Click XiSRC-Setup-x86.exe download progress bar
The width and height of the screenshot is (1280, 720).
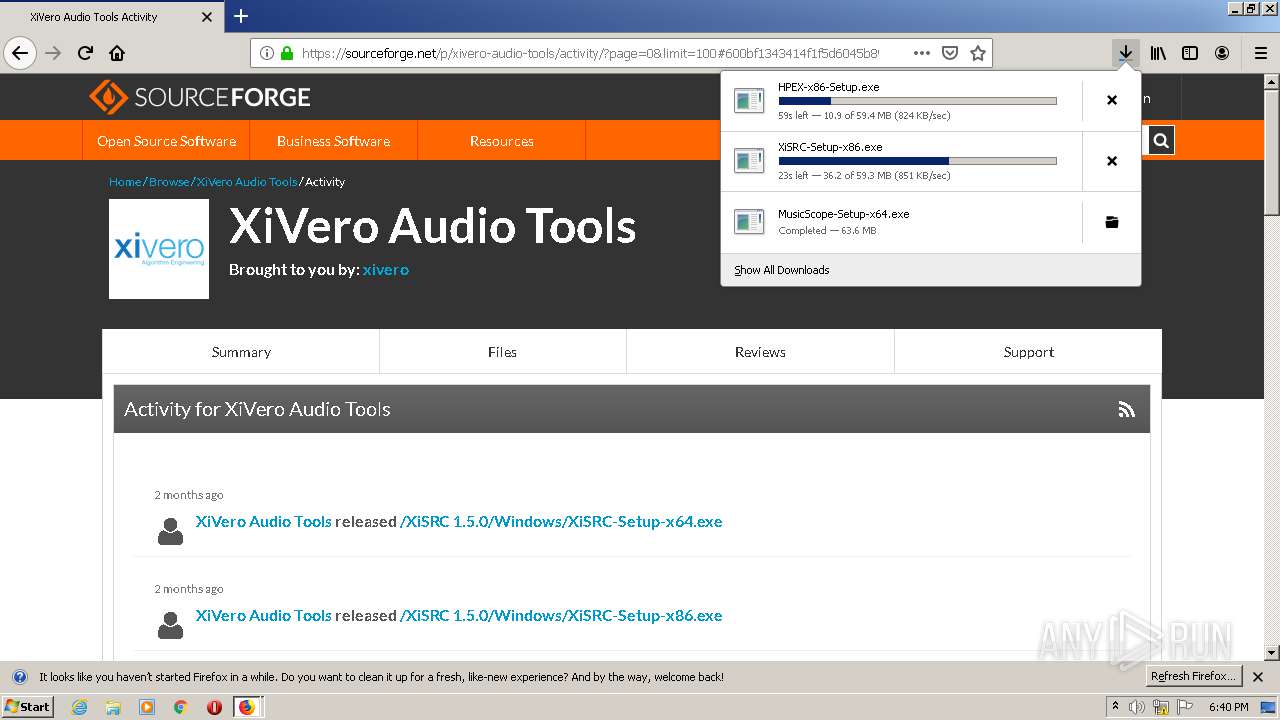tap(917, 161)
